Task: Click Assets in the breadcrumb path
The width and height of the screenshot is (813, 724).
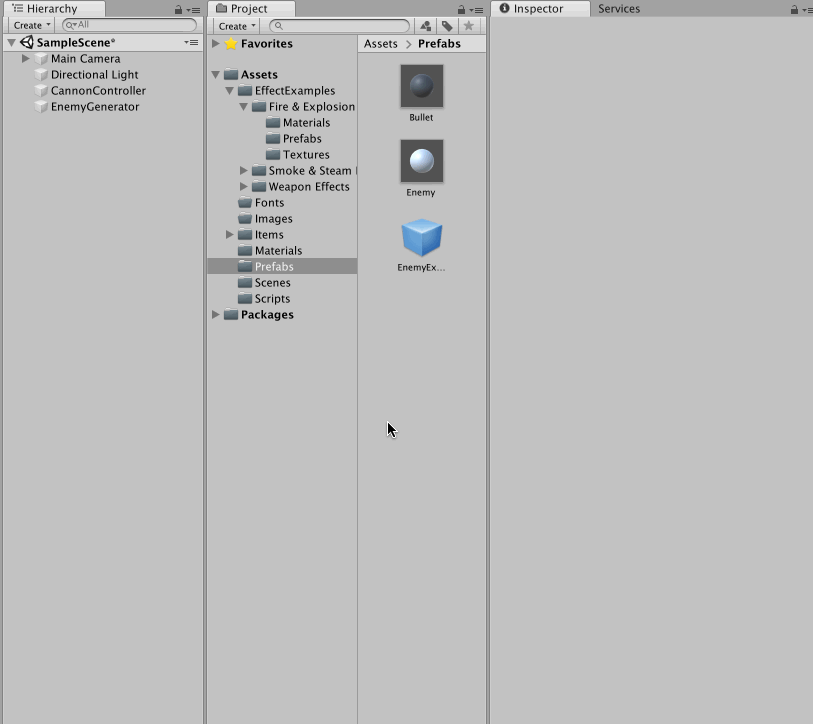Action: (x=380, y=43)
